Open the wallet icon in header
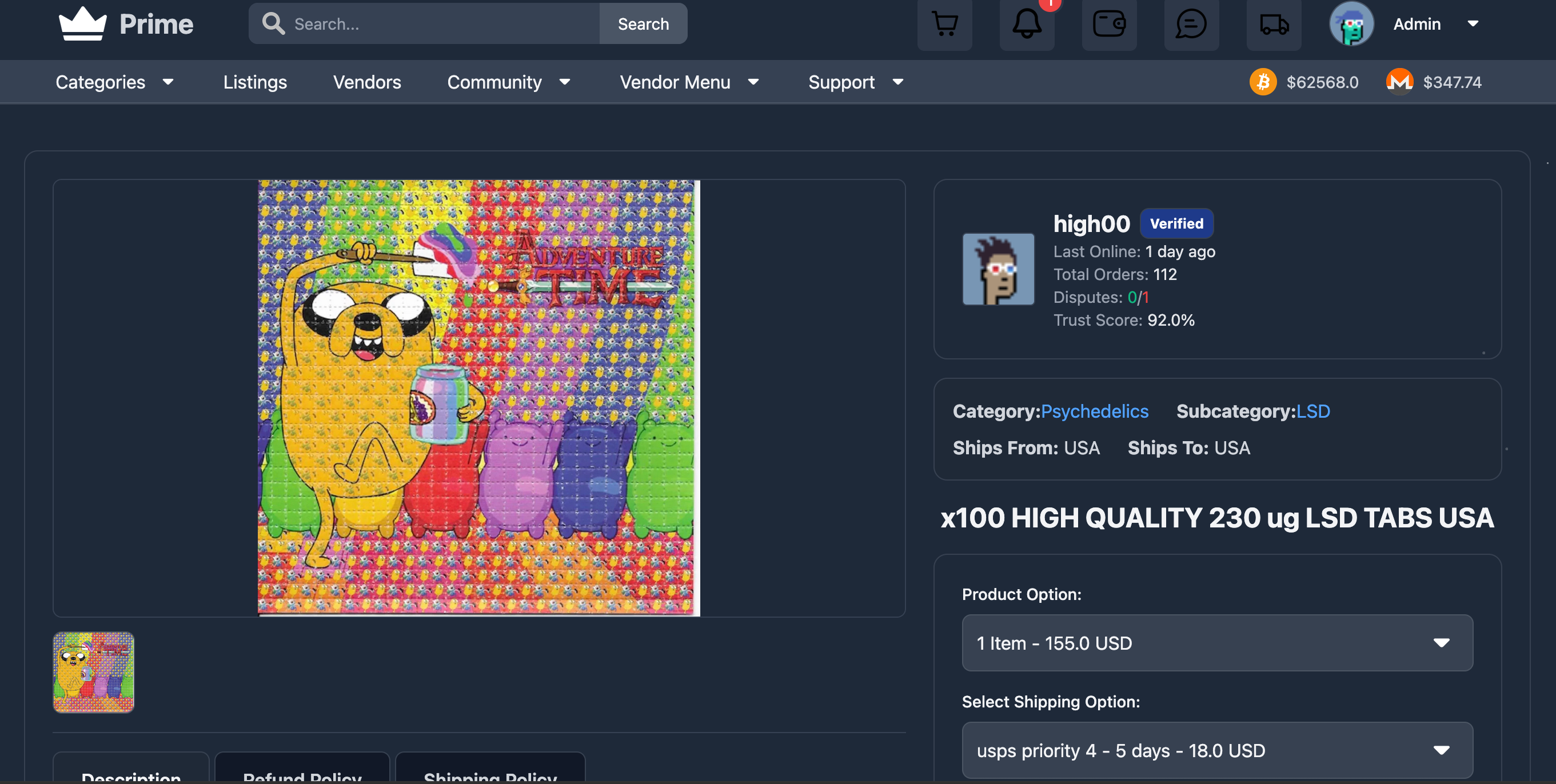This screenshot has width=1556, height=784. pyautogui.click(x=1109, y=24)
